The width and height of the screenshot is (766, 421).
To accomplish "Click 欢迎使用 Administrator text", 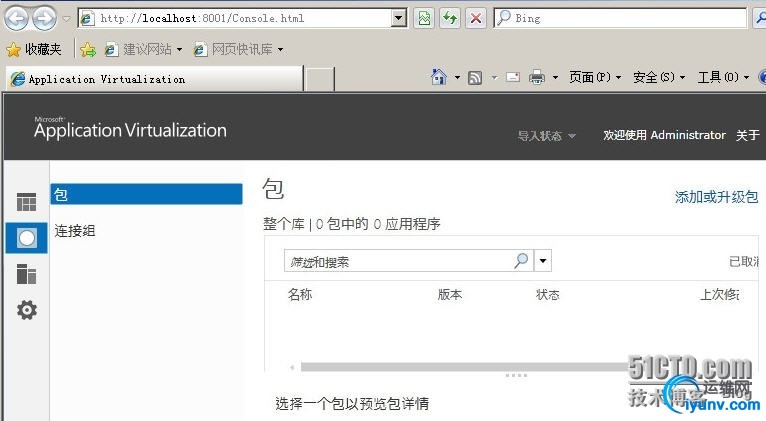I will click(x=664, y=135).
